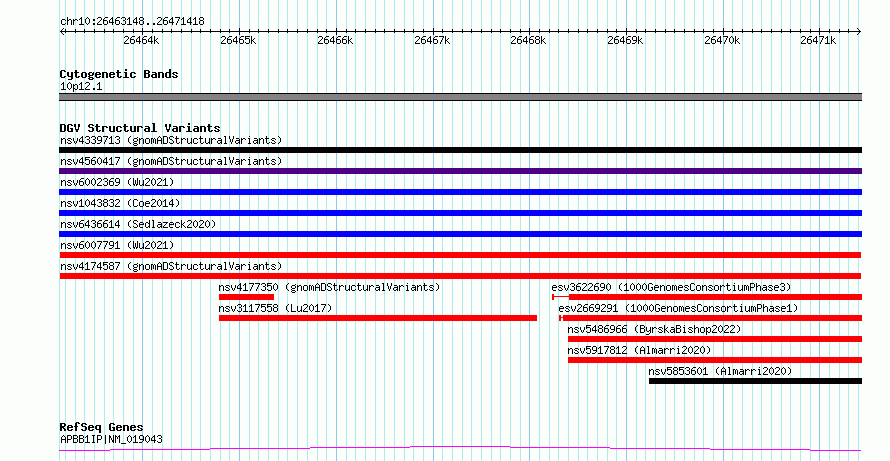Click the left arrowhead of the ruler
The height and width of the screenshot is (461, 890).
click(x=62, y=32)
